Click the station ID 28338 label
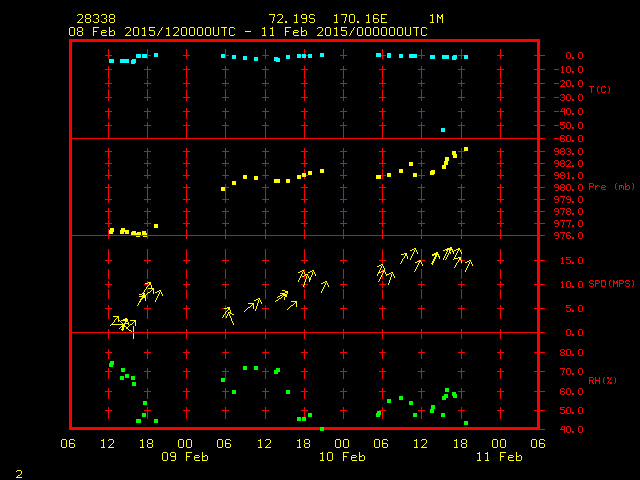The width and height of the screenshot is (640, 480). click(x=94, y=19)
